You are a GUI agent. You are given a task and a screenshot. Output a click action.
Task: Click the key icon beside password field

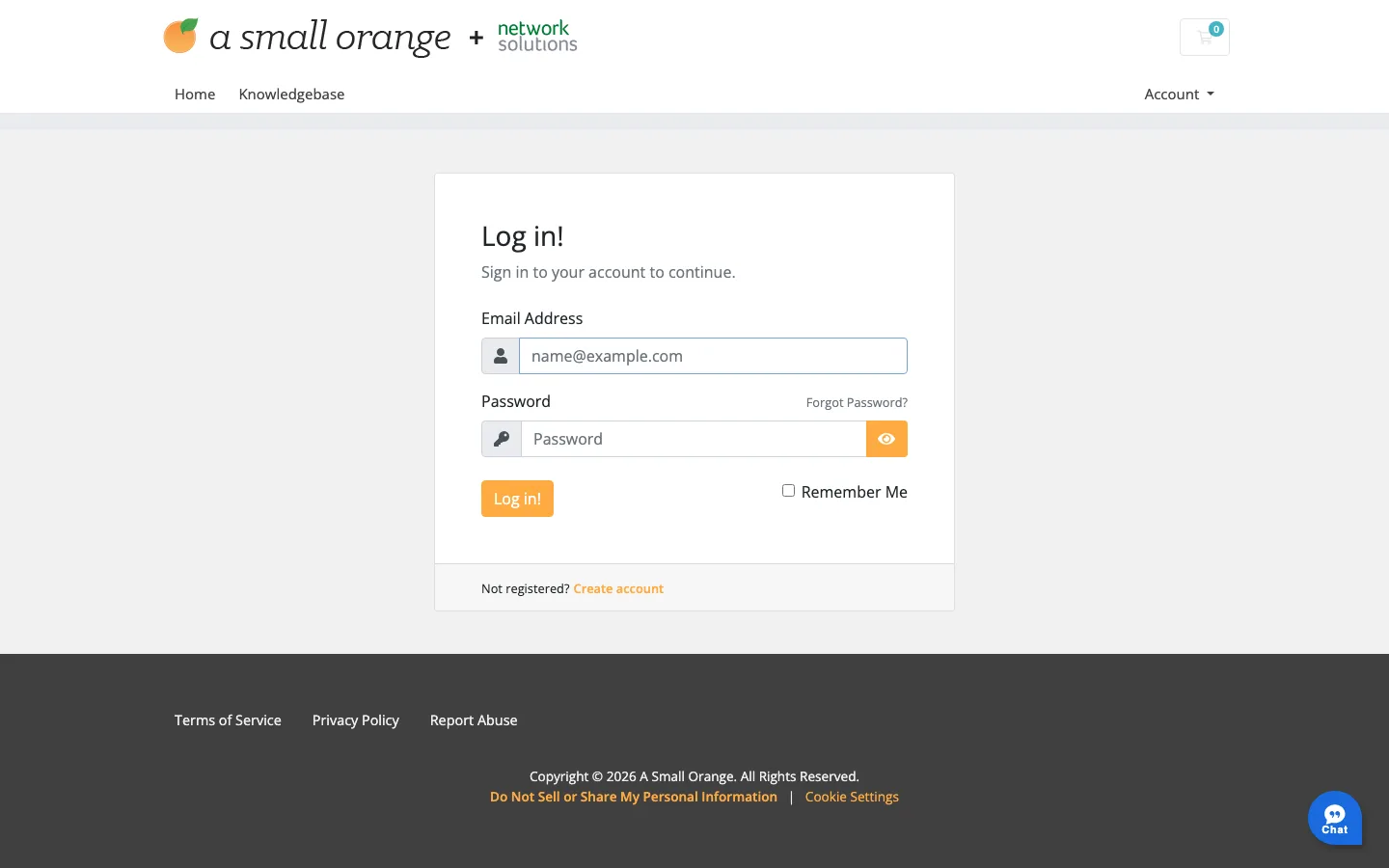(x=502, y=439)
